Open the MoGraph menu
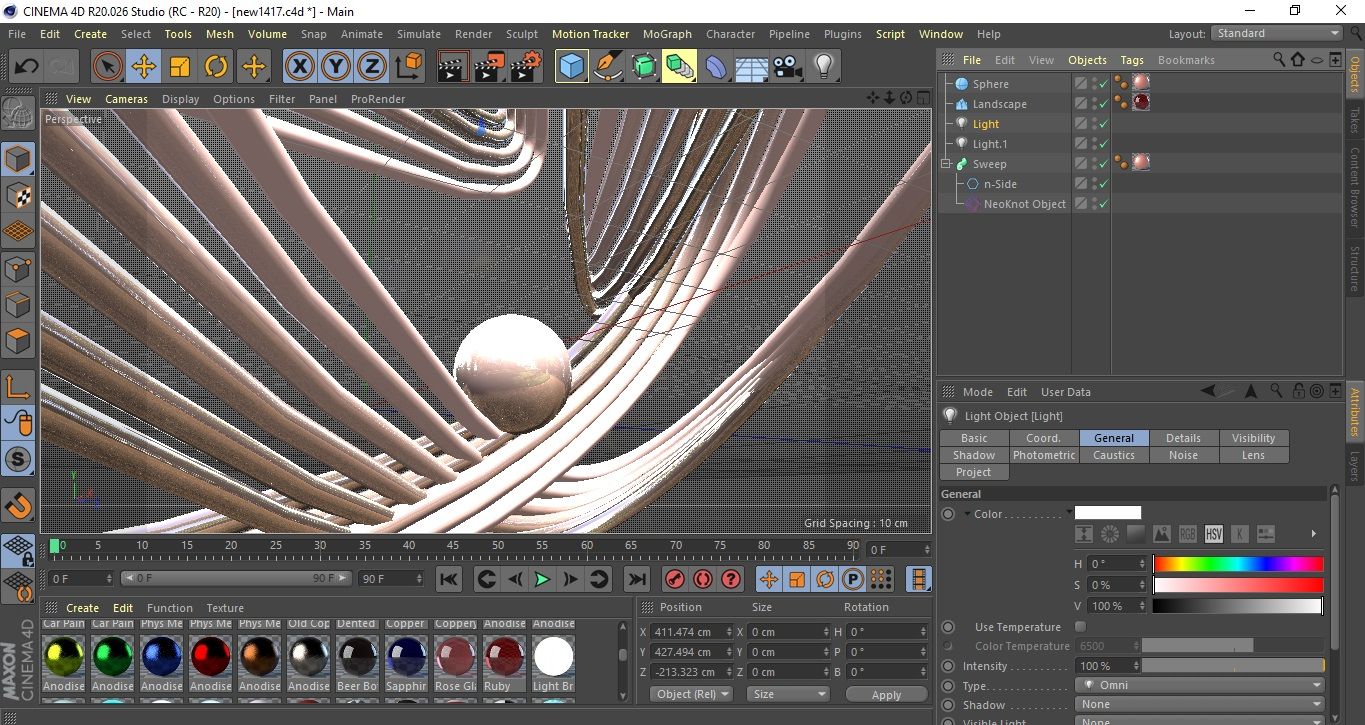Screen dimensions: 1365x725 667,34
